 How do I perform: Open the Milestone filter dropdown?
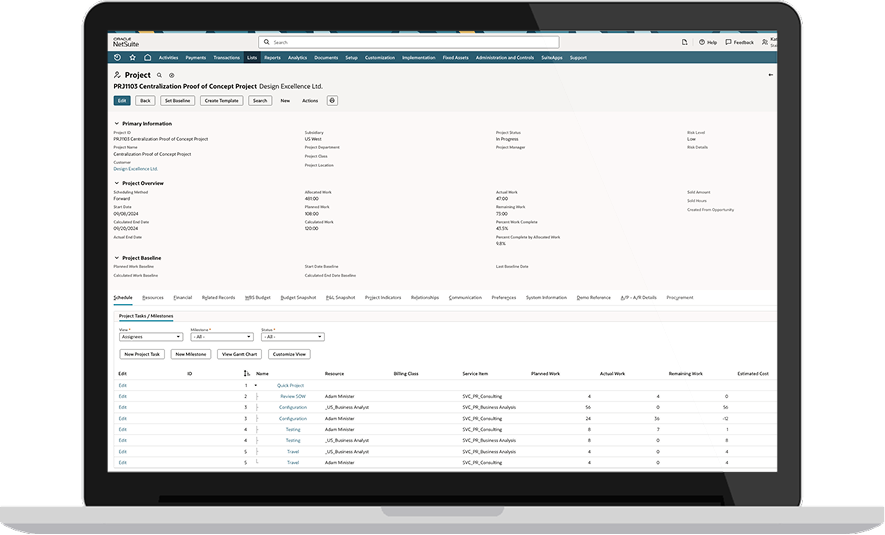222,337
